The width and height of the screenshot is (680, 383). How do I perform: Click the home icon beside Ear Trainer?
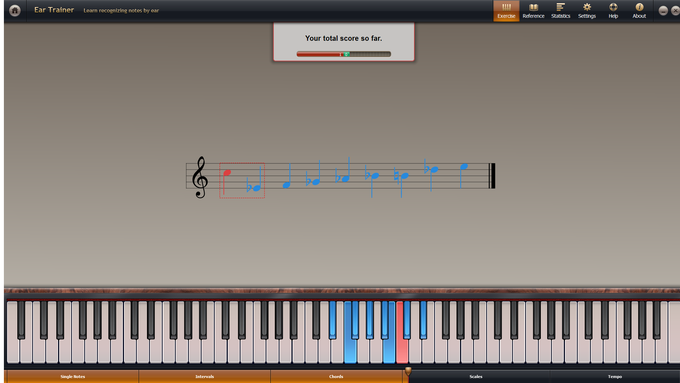[15, 10]
